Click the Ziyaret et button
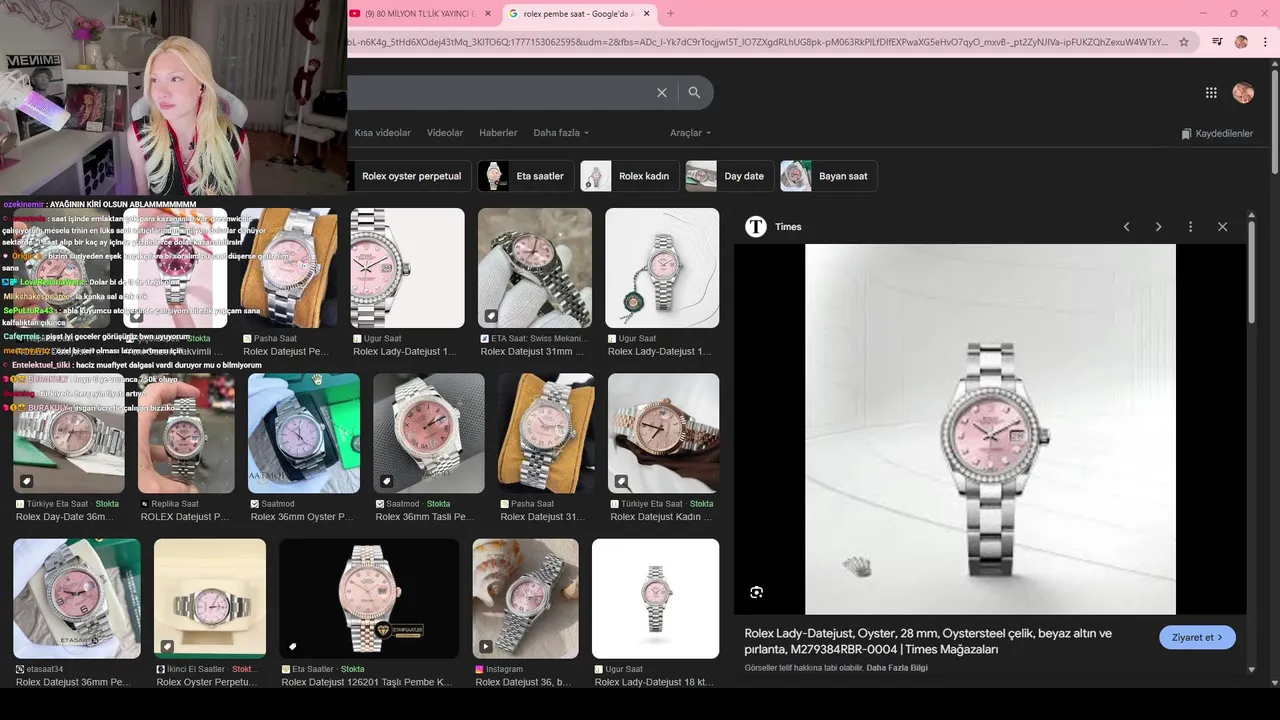 (1197, 637)
